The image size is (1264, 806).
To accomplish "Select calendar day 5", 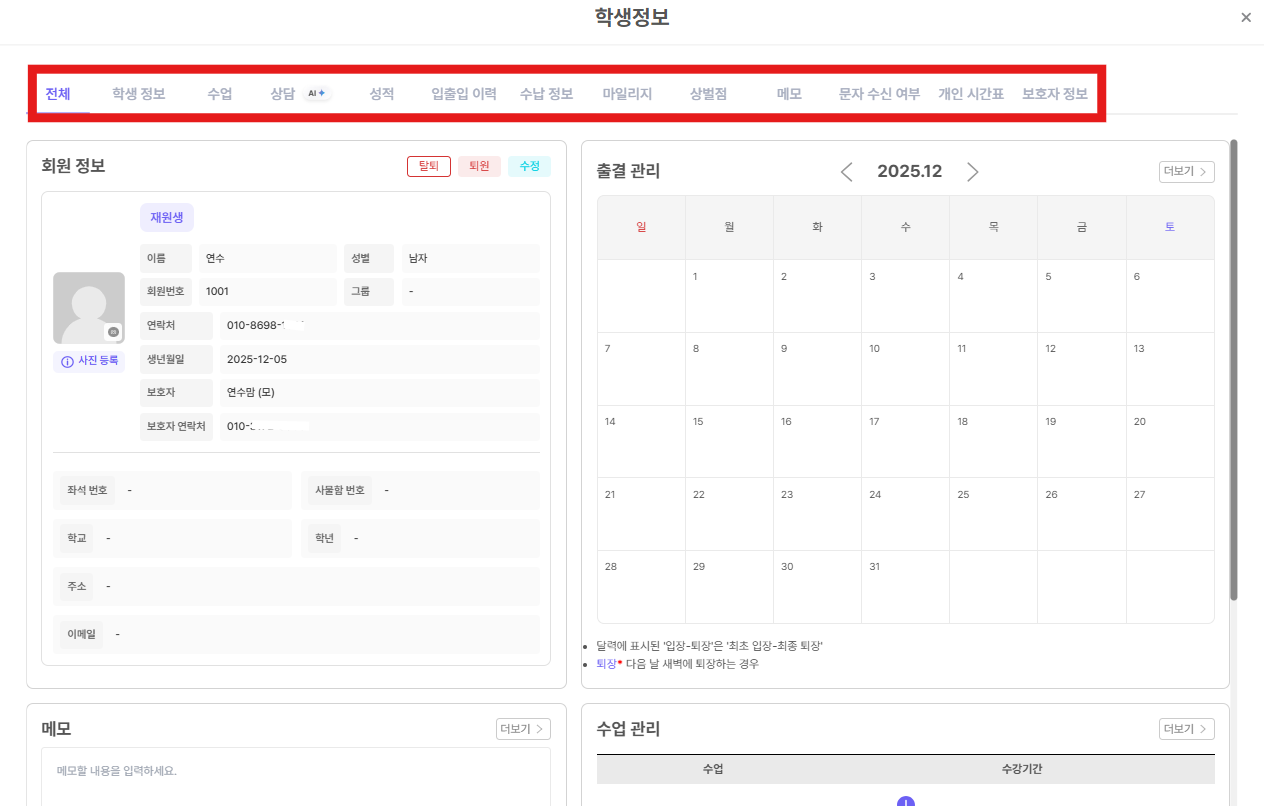I will [1081, 296].
